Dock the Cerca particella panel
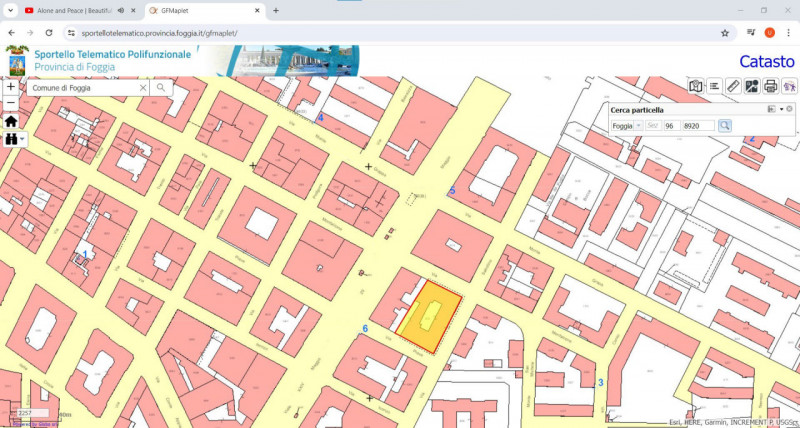The height and width of the screenshot is (428, 800). coord(771,109)
